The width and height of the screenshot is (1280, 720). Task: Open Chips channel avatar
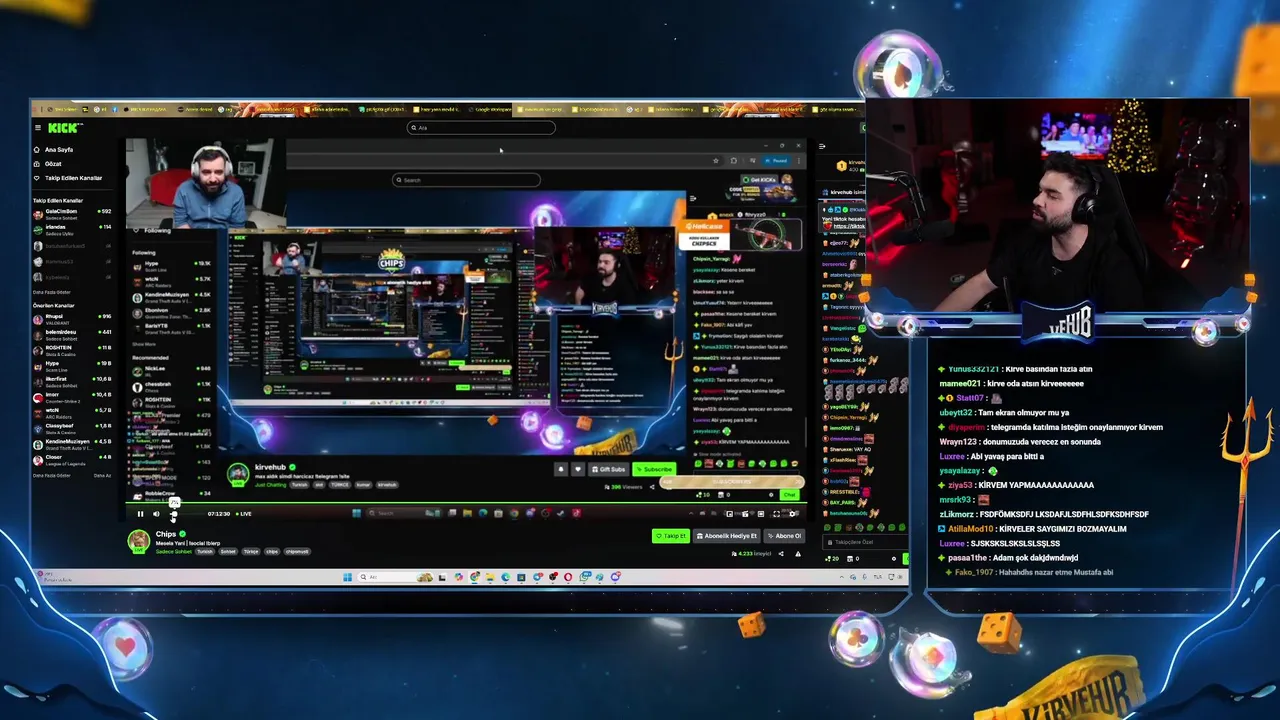138,541
